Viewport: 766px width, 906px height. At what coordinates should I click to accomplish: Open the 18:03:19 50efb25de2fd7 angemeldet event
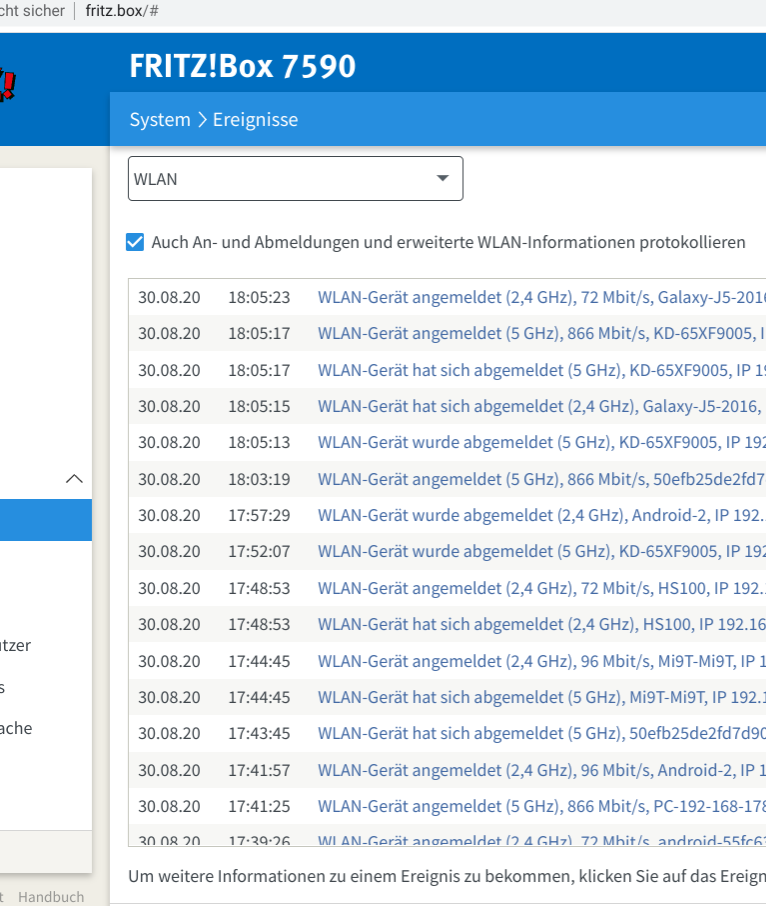click(x=541, y=479)
